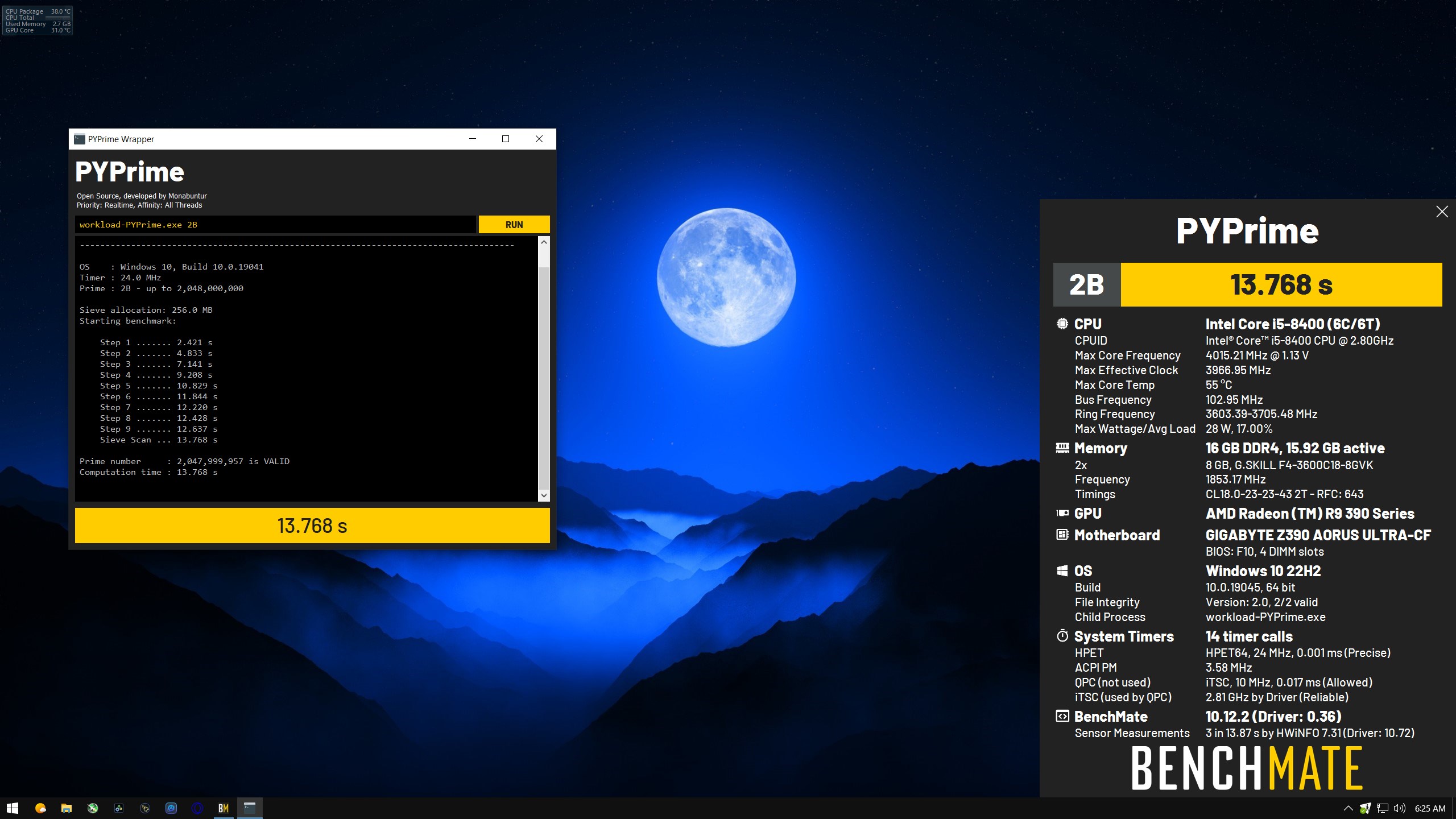Open the weather widget in the taskbar
This screenshot has width=1456, height=819.
click(40, 808)
